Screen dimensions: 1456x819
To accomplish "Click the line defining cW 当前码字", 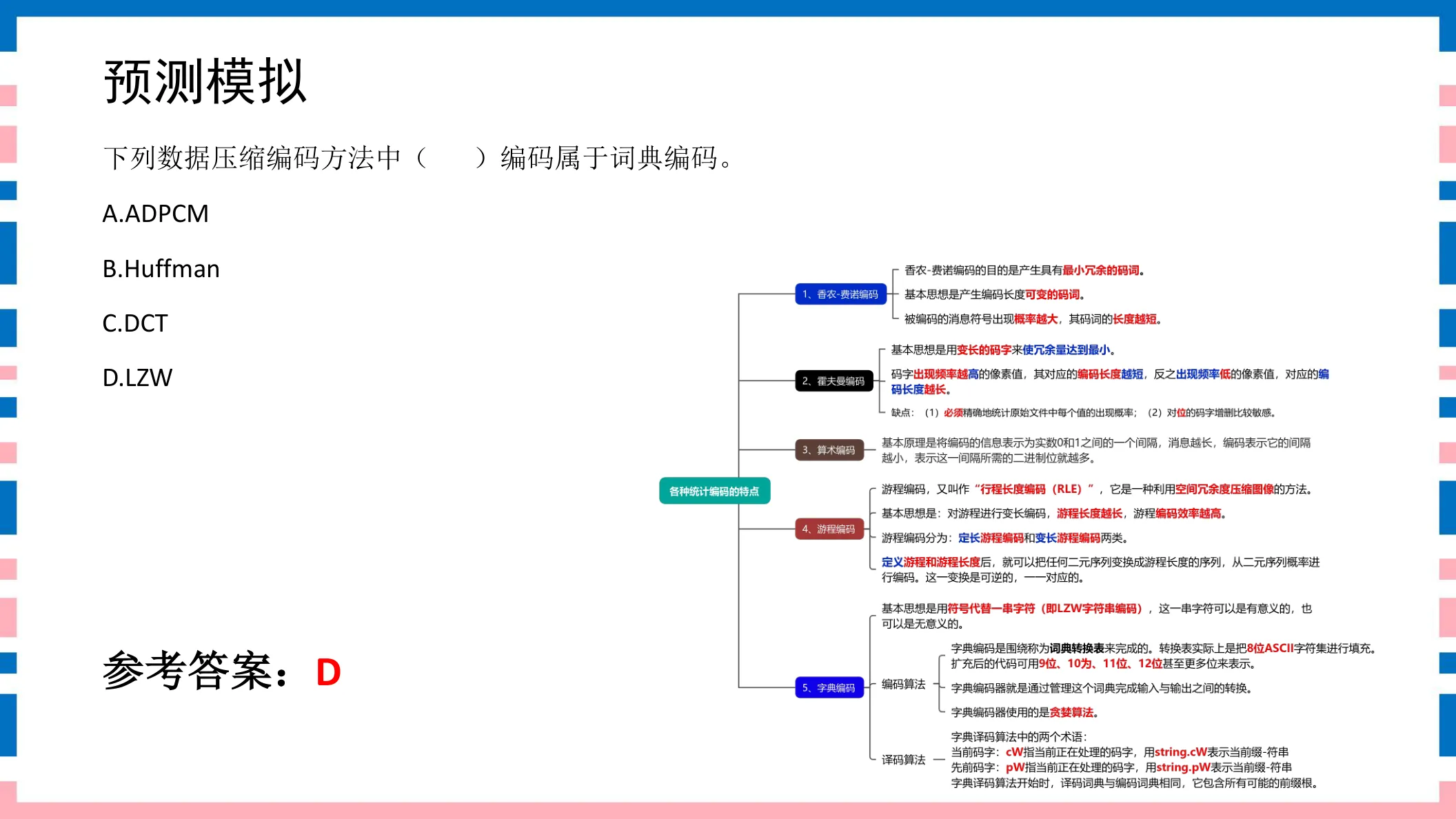I will click(x=1120, y=751).
